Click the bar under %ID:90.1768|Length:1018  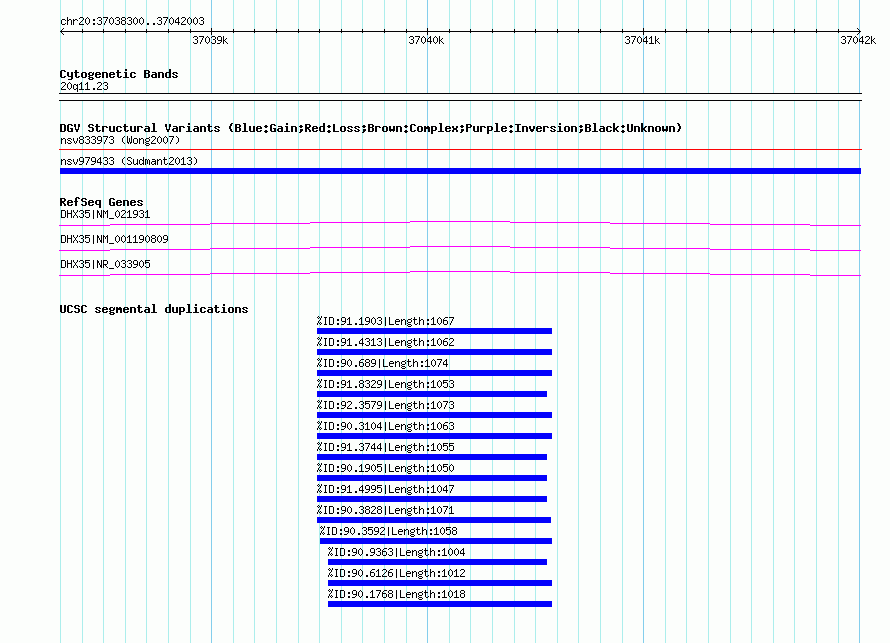[x=440, y=604]
